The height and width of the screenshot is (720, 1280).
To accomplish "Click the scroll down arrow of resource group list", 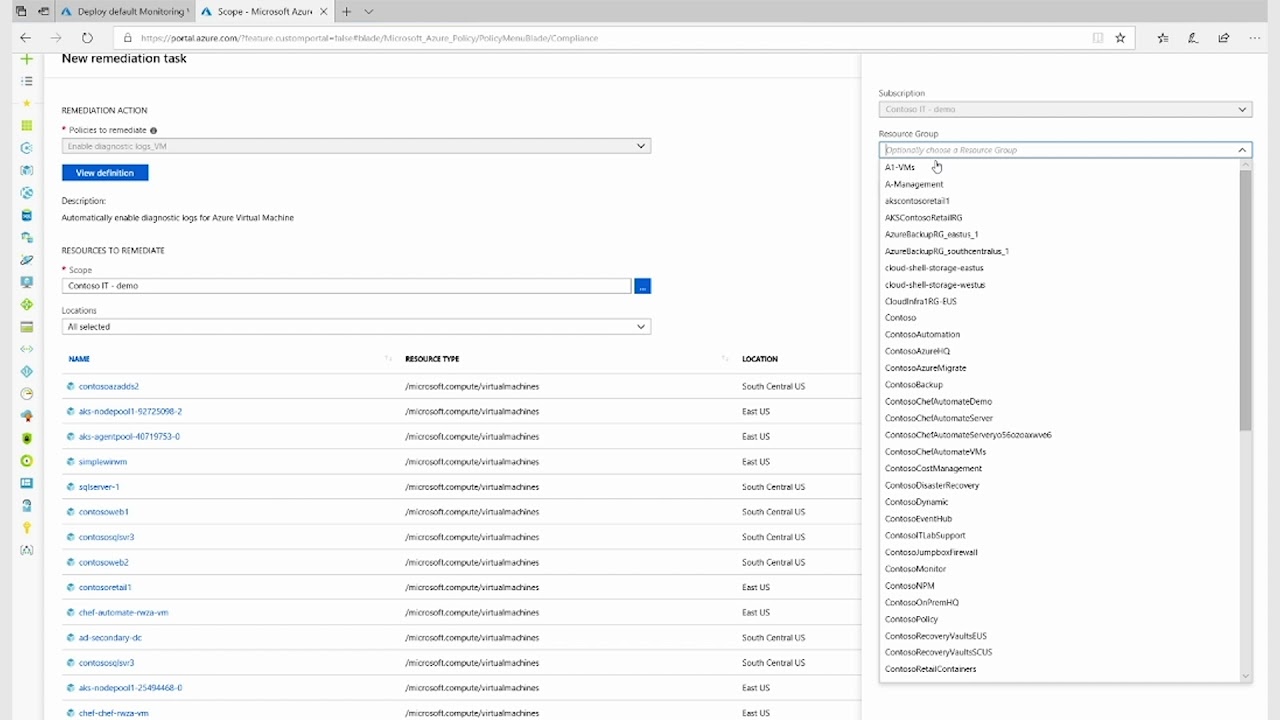I will pos(1245,677).
